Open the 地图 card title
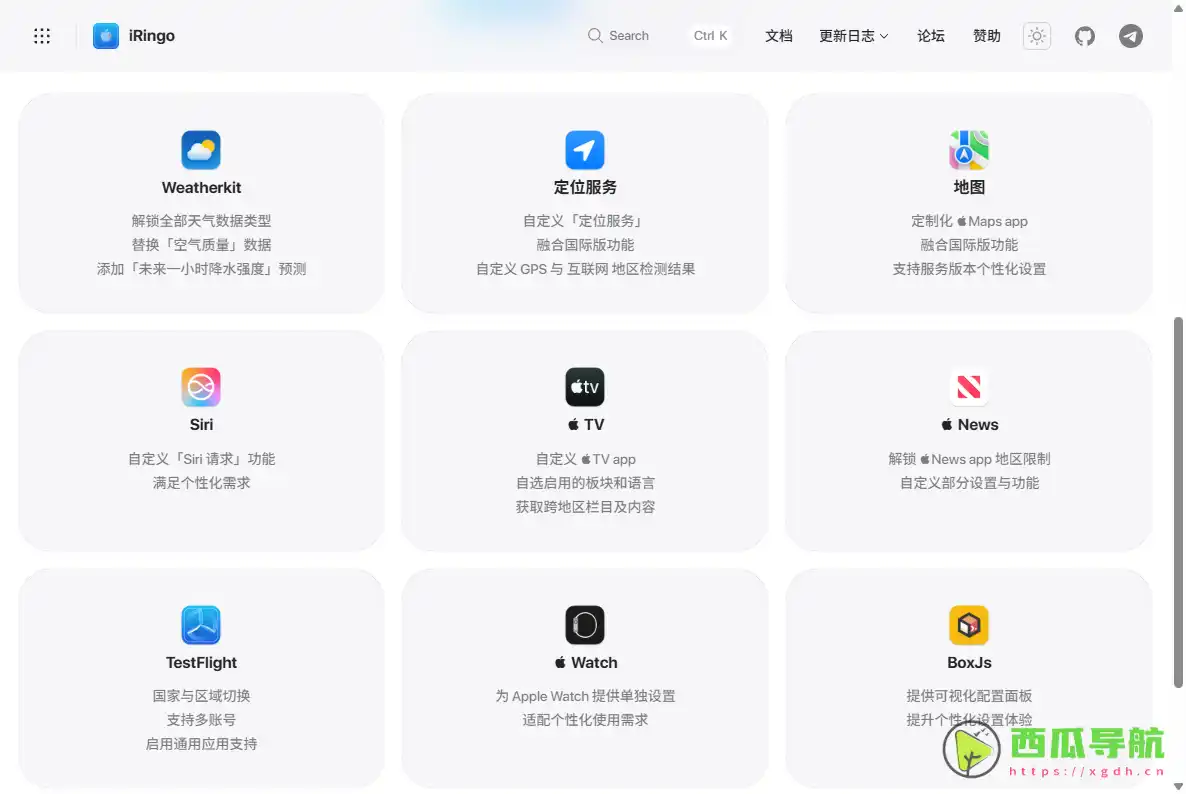Viewport: 1186px width, 794px height. [969, 188]
